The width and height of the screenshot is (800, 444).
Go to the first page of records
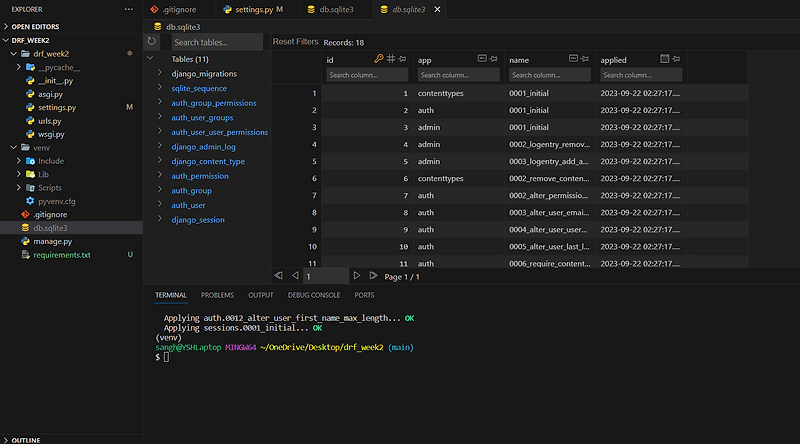(279, 276)
